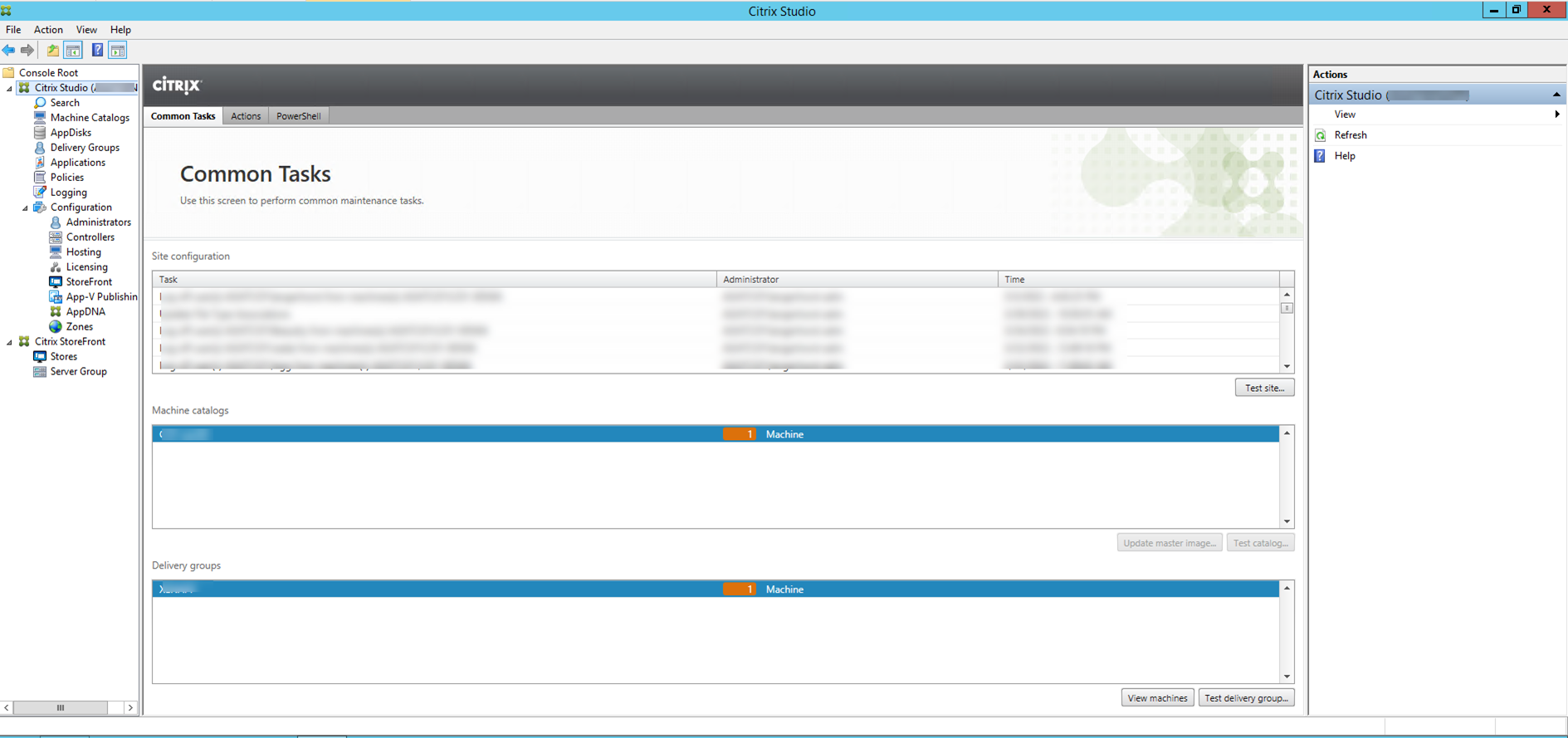Select the highlighted machine catalog row
The width and height of the screenshot is (1568, 738).
pyautogui.click(x=716, y=434)
